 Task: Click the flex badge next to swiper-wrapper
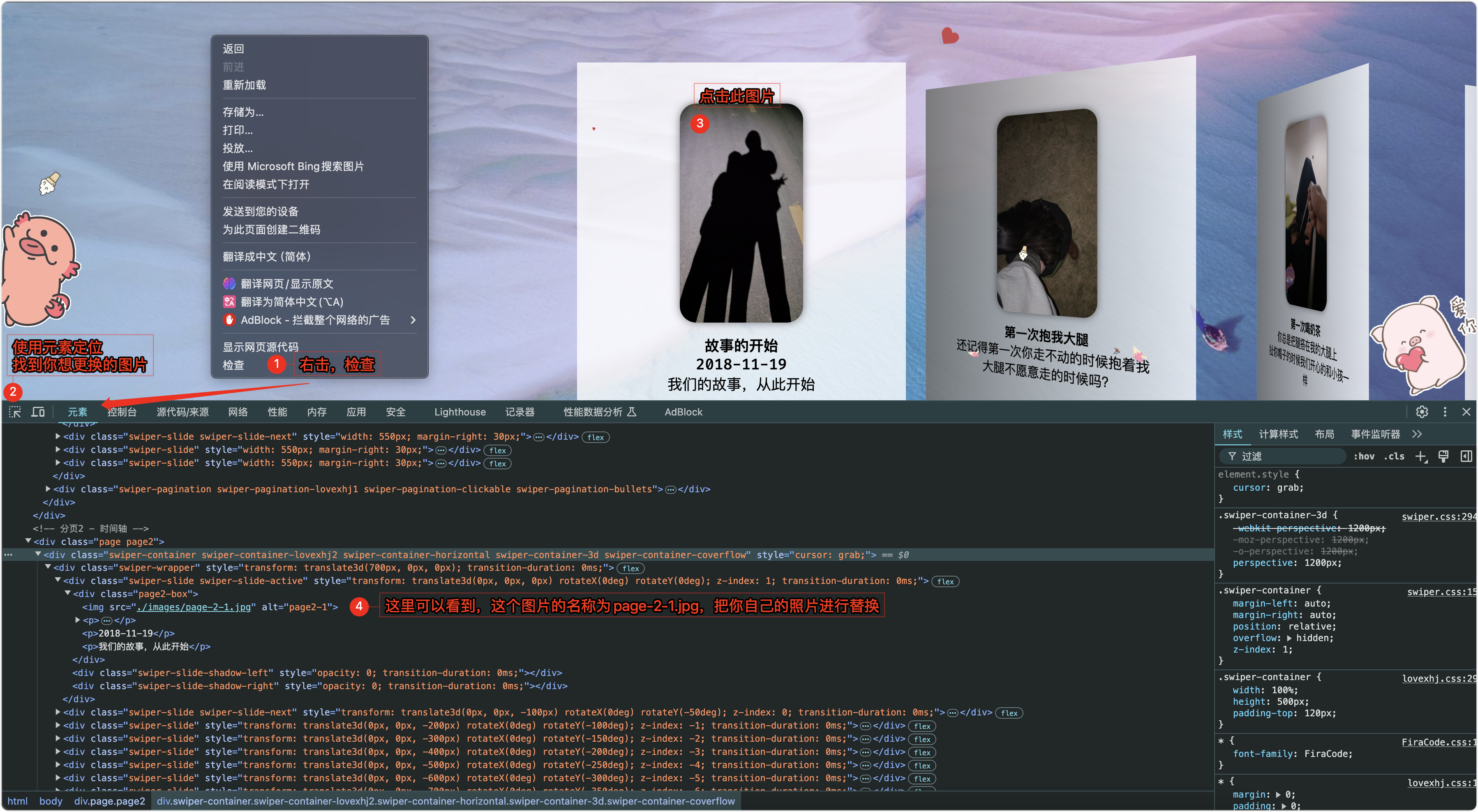pos(630,568)
